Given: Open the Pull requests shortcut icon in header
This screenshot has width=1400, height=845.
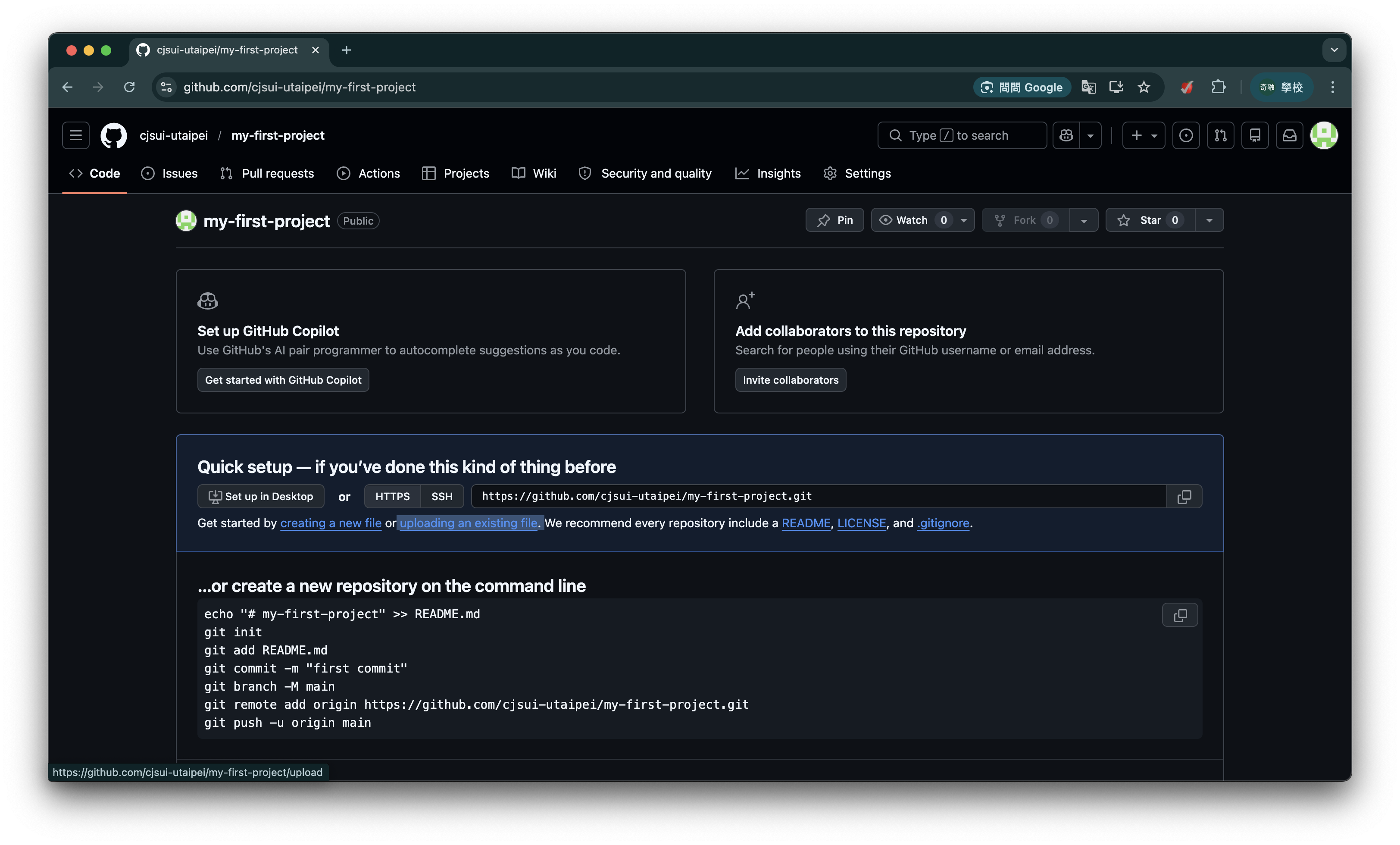Looking at the screenshot, I should click(x=1220, y=135).
